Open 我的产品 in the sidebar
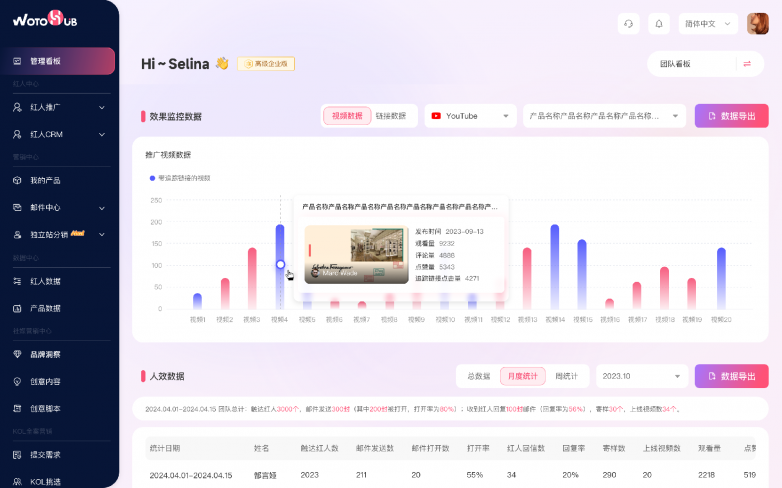782x488 pixels. click(x=45, y=180)
